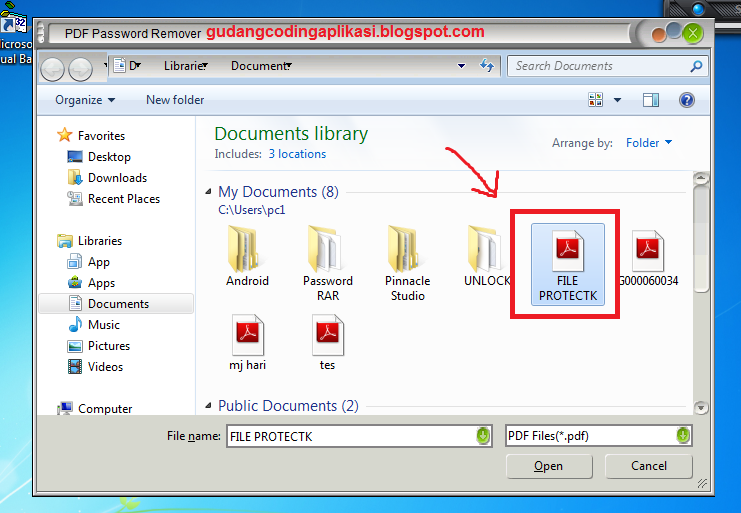This screenshot has height=513, width=741.
Task: Show the preview pane
Action: click(651, 100)
